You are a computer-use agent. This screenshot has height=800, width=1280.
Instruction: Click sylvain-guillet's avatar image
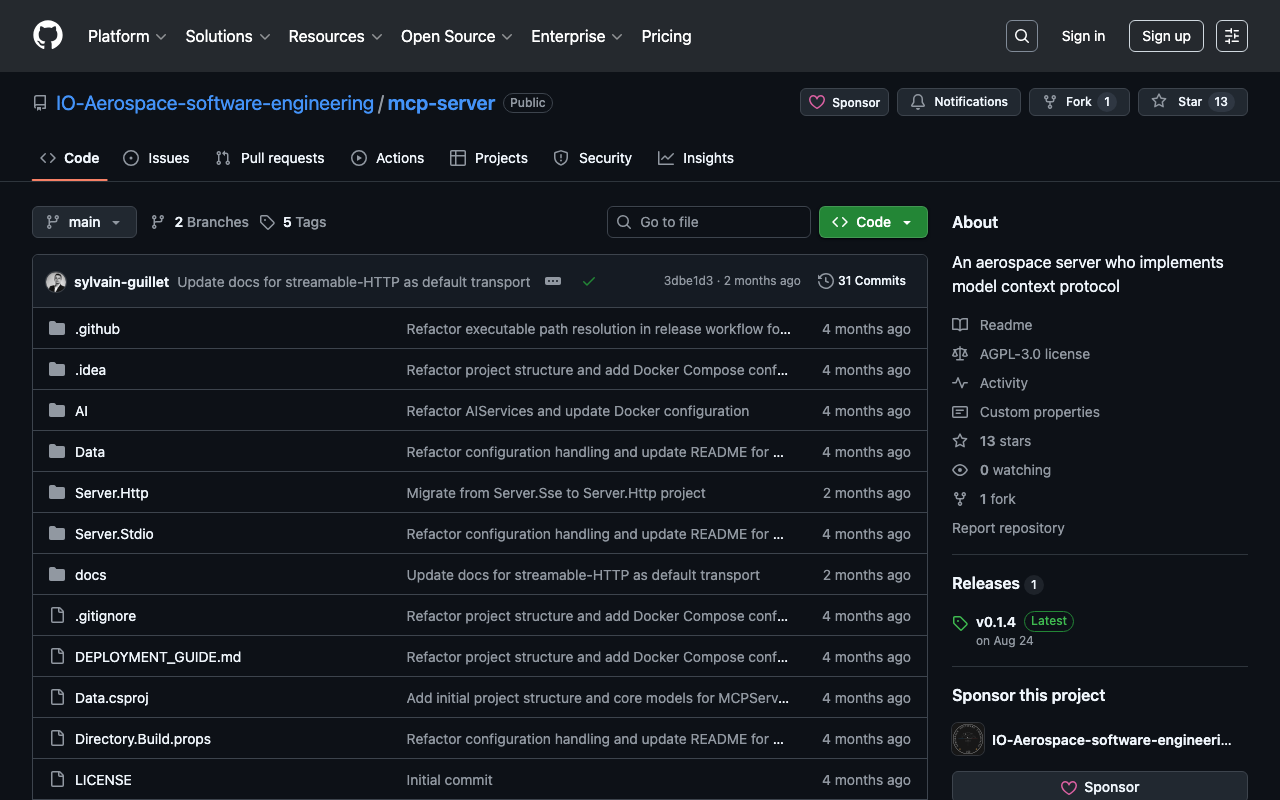coord(56,282)
